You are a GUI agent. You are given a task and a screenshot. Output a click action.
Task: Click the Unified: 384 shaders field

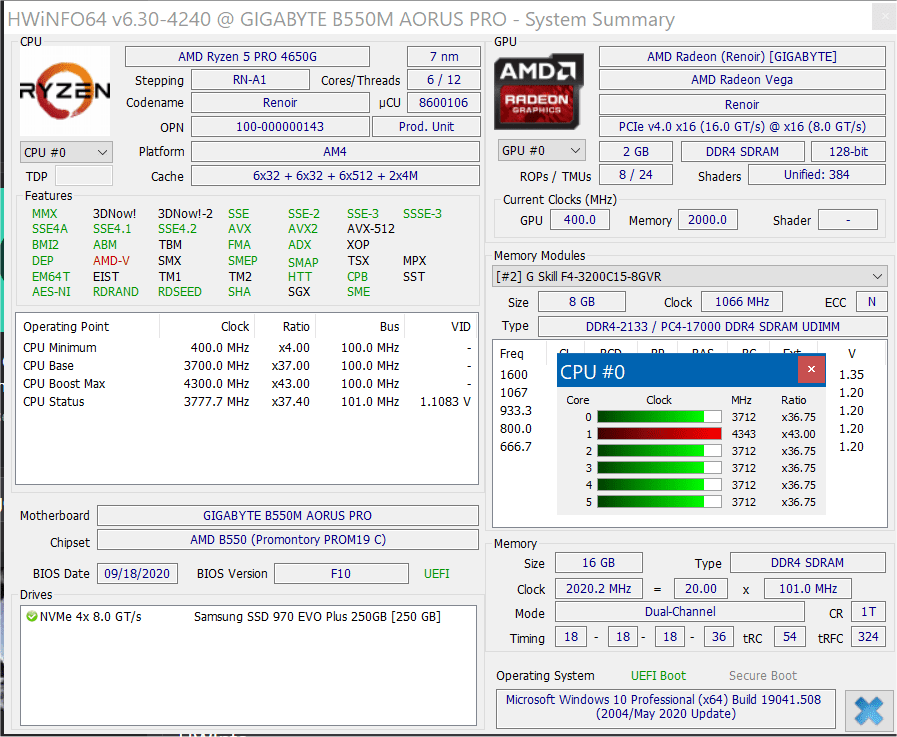point(817,175)
